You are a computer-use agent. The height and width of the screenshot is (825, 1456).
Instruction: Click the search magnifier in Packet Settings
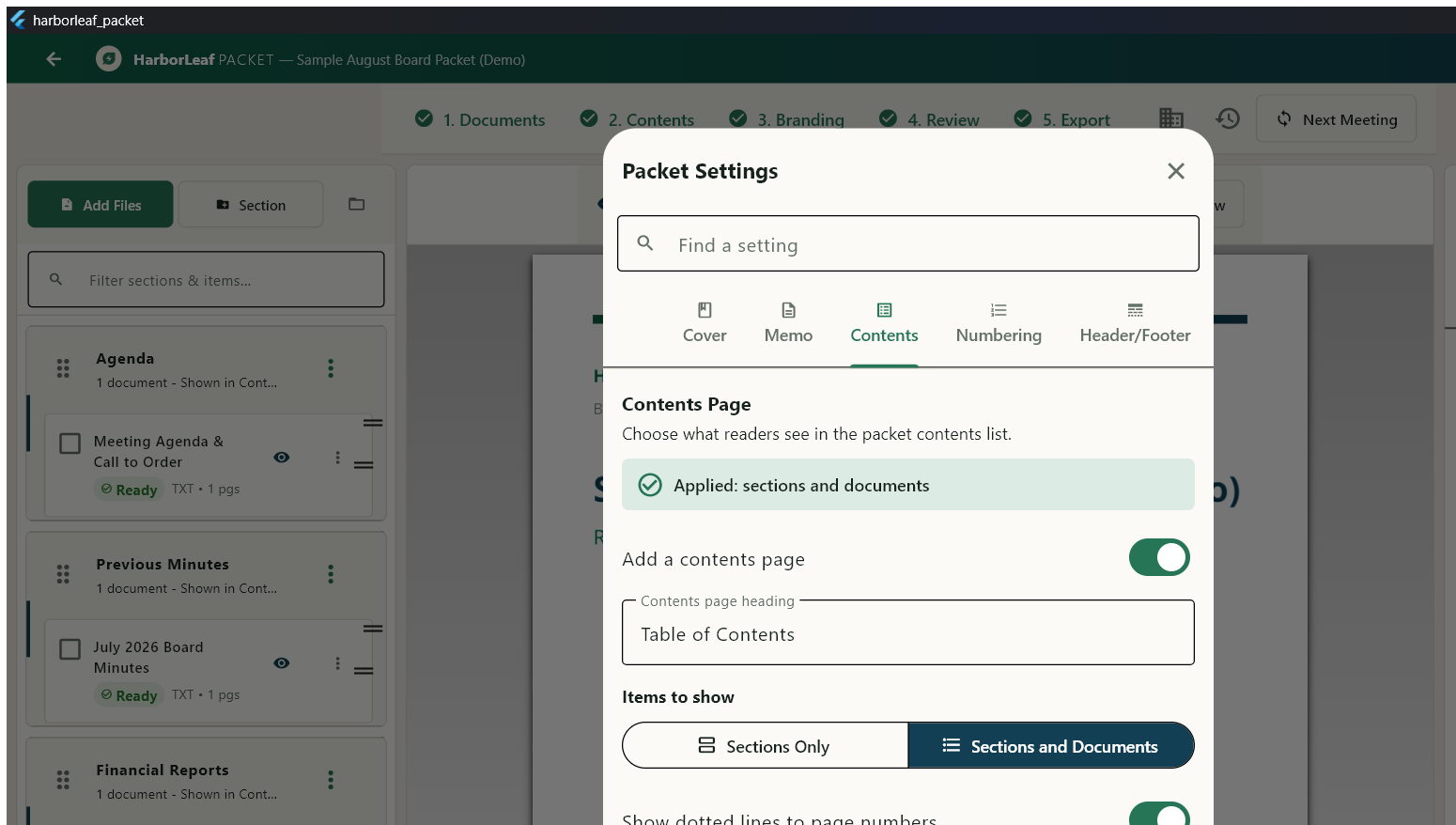tap(645, 243)
